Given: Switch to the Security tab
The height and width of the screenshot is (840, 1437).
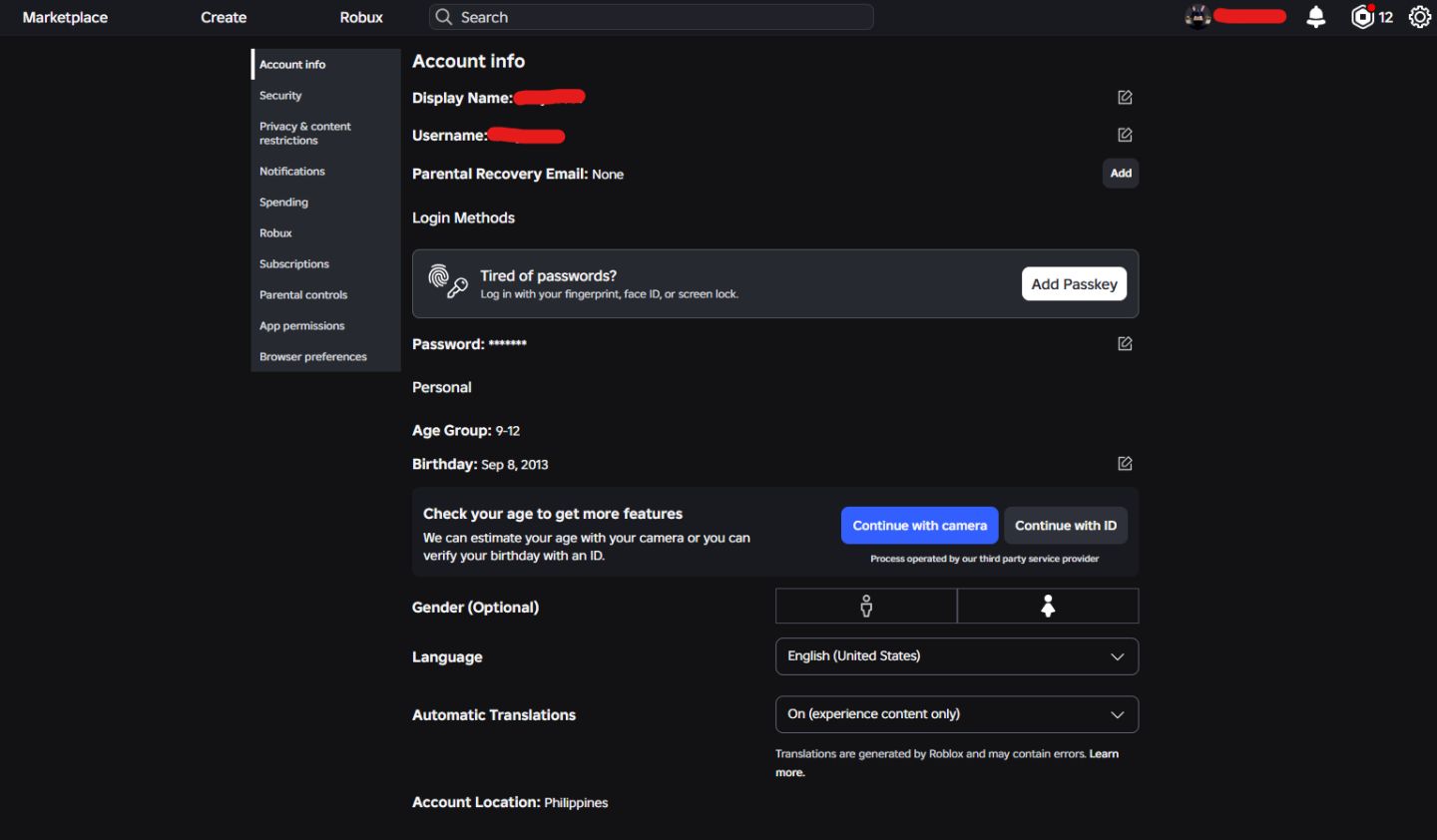Looking at the screenshot, I should coord(326,95).
